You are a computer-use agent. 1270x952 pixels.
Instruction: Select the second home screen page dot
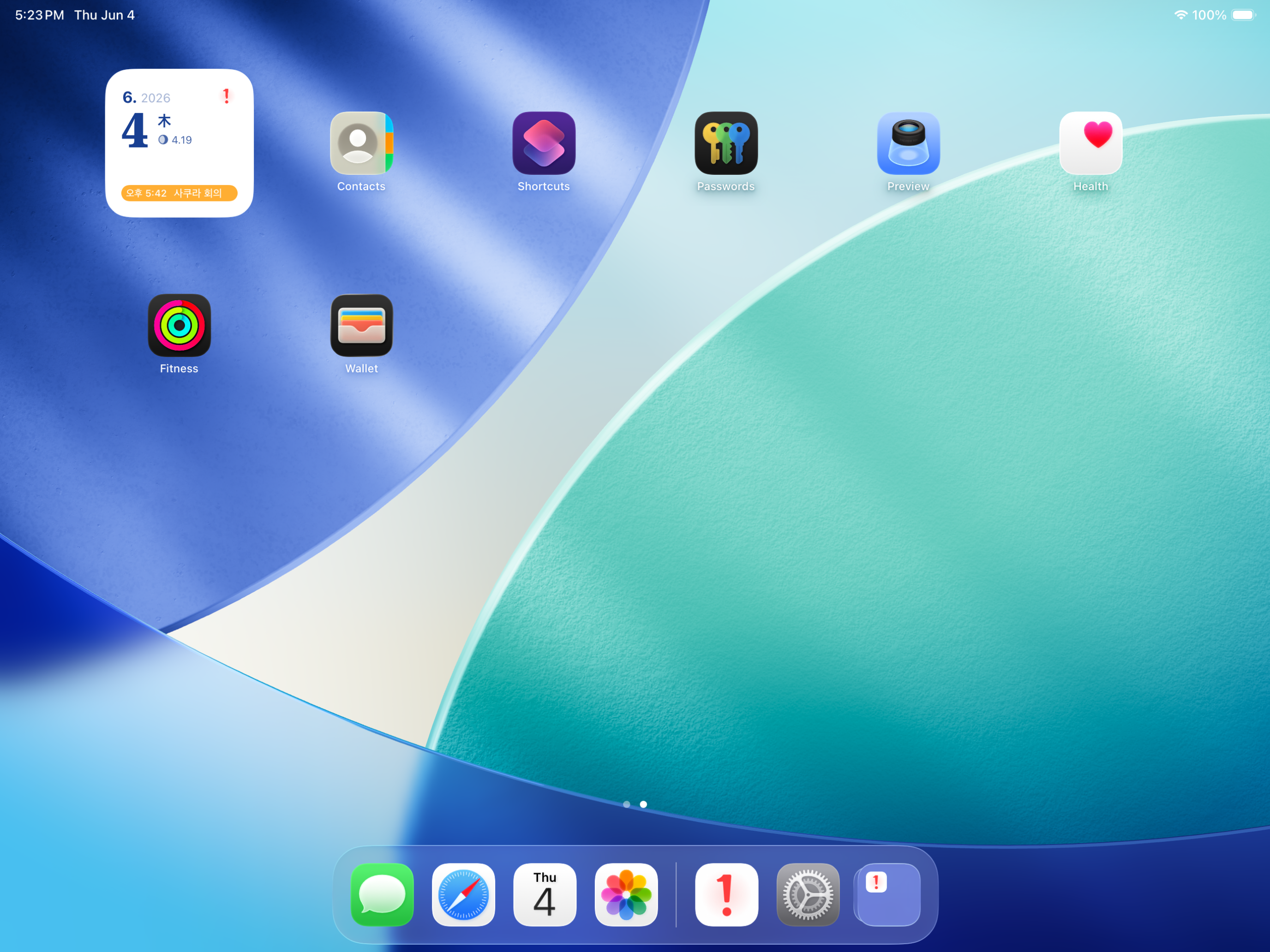coord(643,804)
